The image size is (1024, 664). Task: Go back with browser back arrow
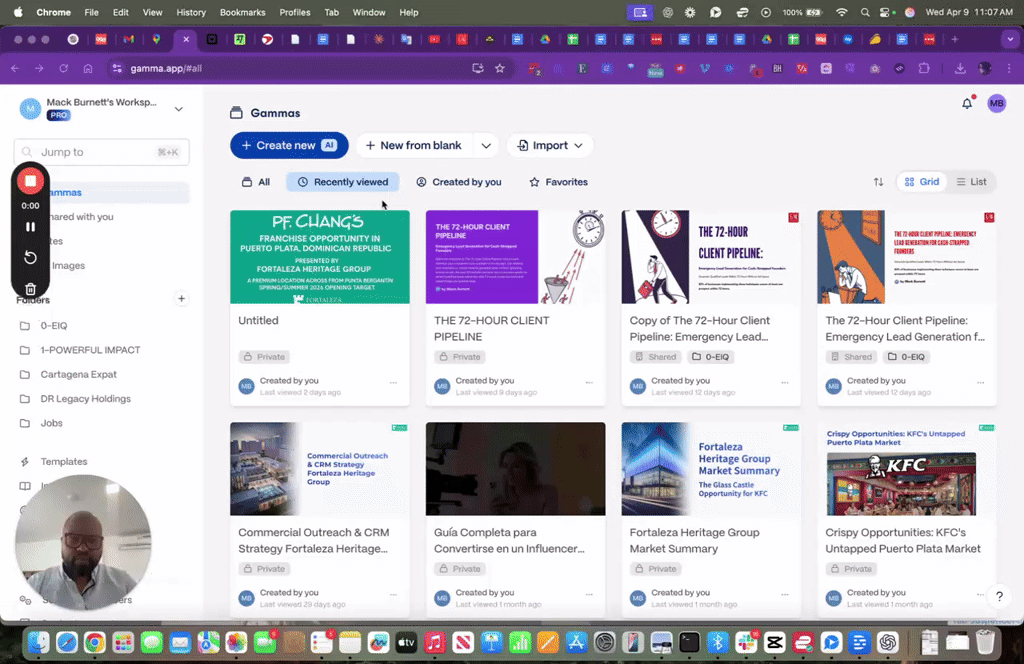pos(15,69)
